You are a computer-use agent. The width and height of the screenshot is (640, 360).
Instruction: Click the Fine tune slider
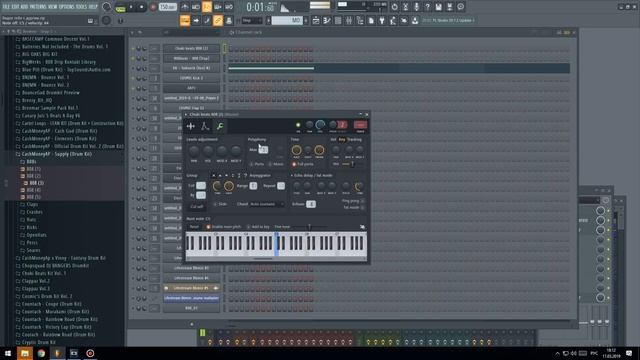point(309,227)
